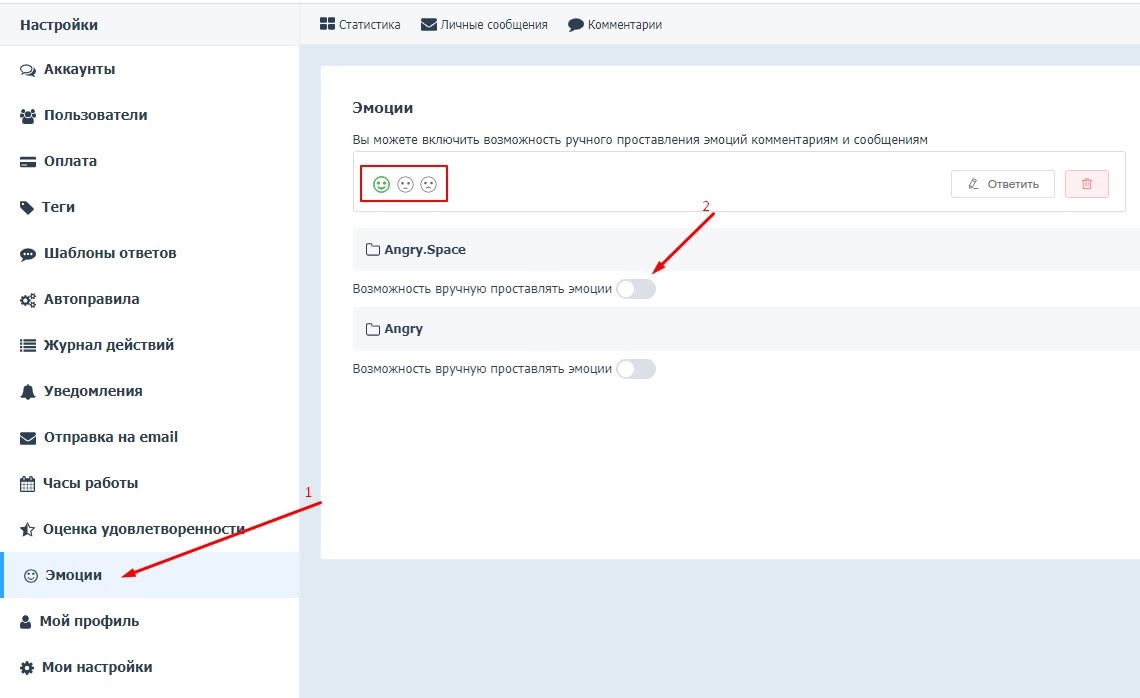Open Отправка на email section

pyautogui.click(x=150, y=438)
